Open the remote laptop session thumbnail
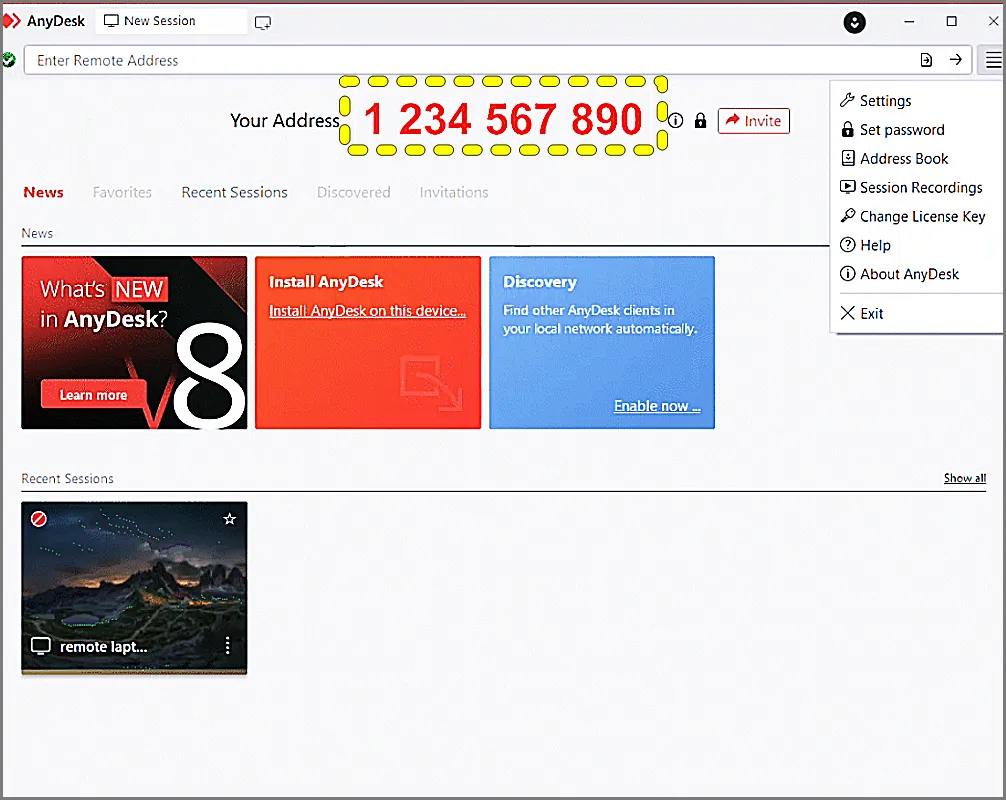Viewport: 1006px width, 800px height. click(134, 588)
